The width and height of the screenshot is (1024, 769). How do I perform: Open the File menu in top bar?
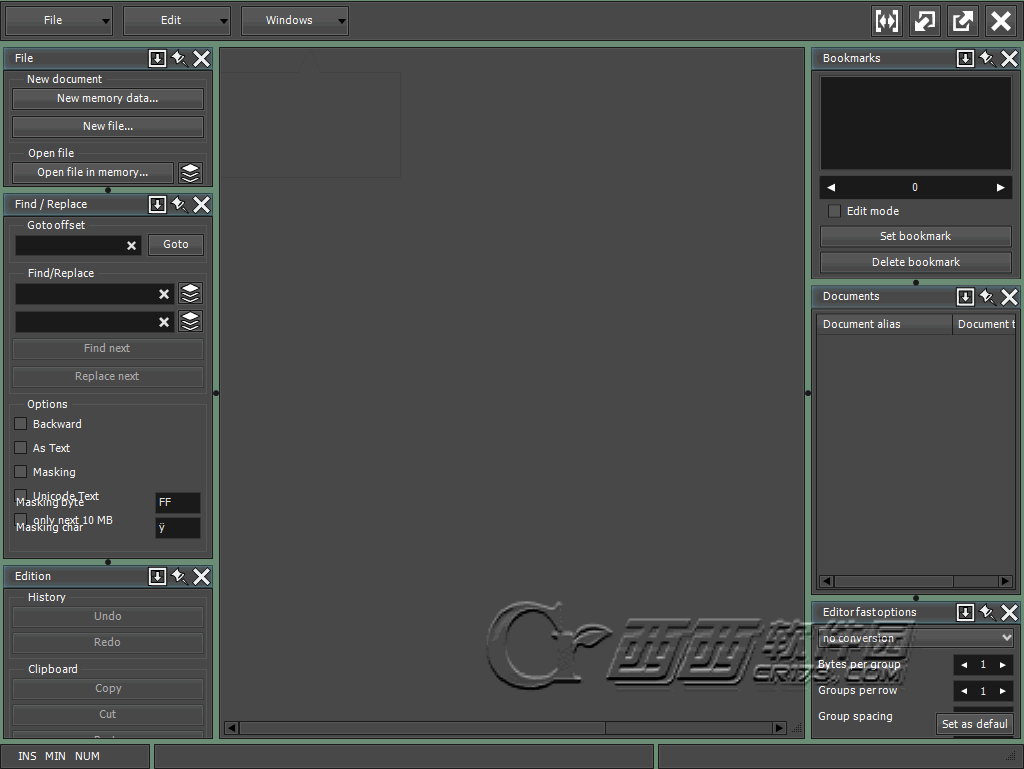coord(58,21)
